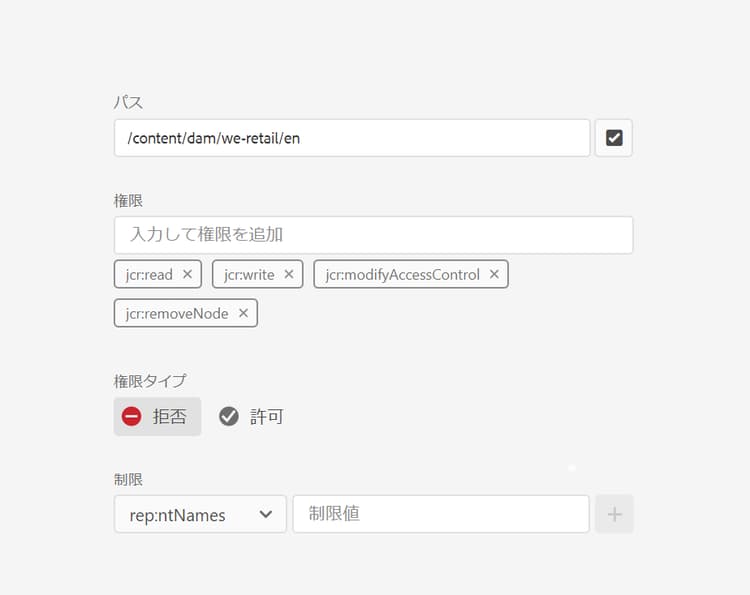
Task: Select the 許可 (allow) permission type
Action: [x=251, y=417]
